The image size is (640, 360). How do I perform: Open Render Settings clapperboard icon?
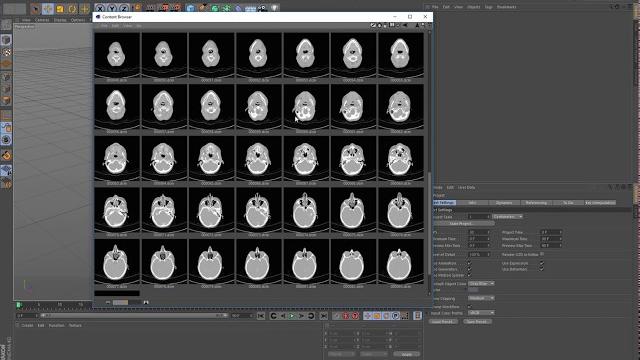point(176,7)
